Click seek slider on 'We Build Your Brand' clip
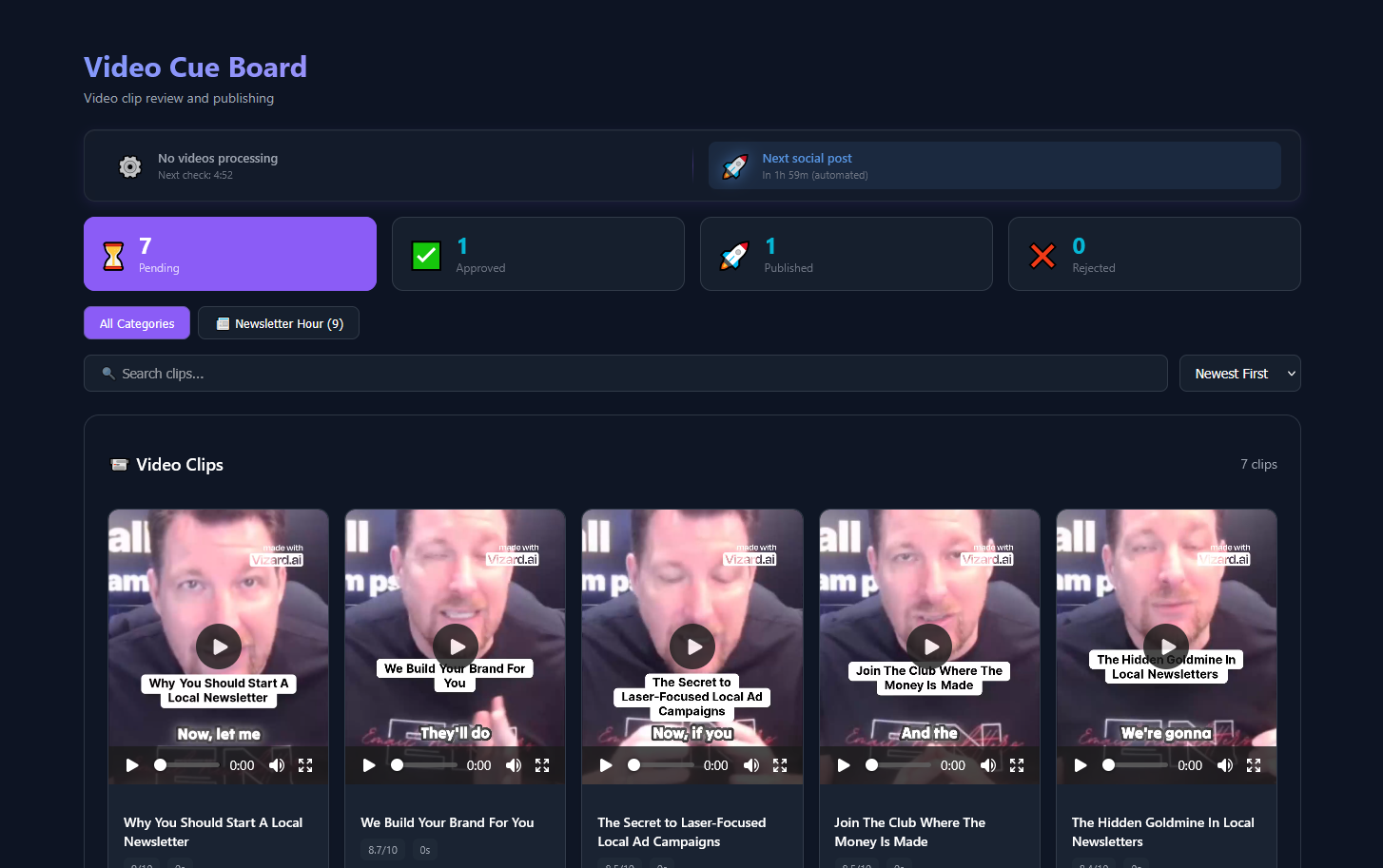The height and width of the screenshot is (868, 1383). coord(426,765)
